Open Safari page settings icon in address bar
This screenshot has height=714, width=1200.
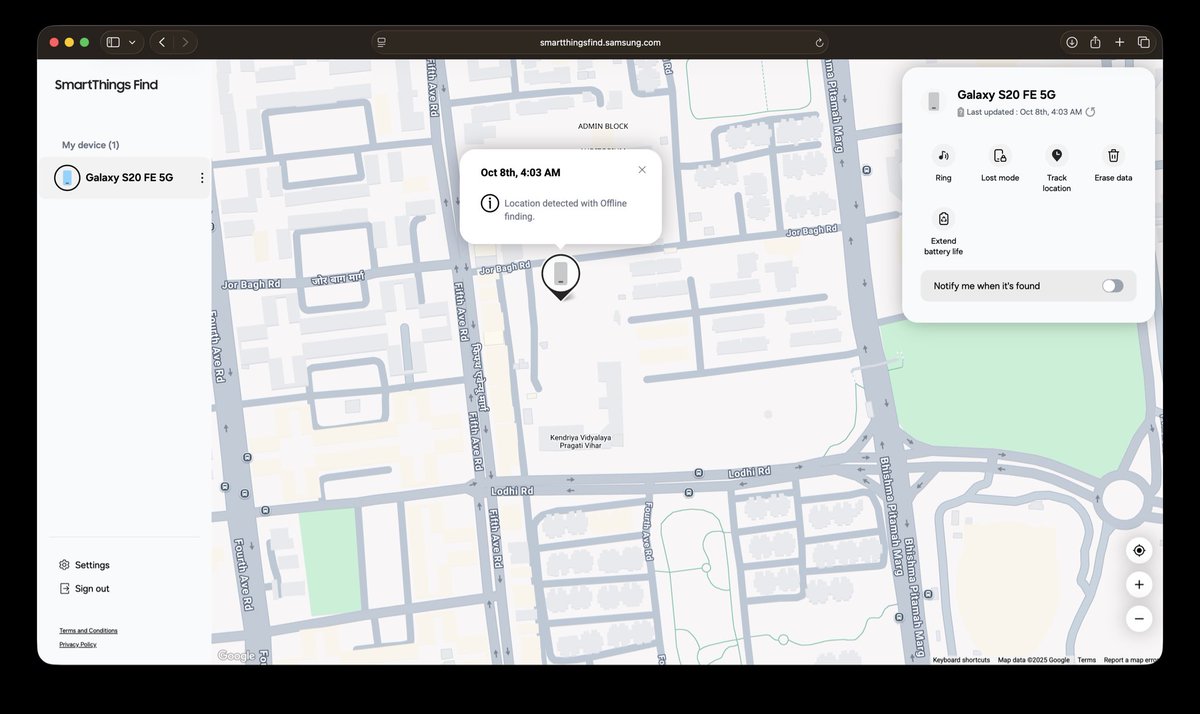point(382,42)
